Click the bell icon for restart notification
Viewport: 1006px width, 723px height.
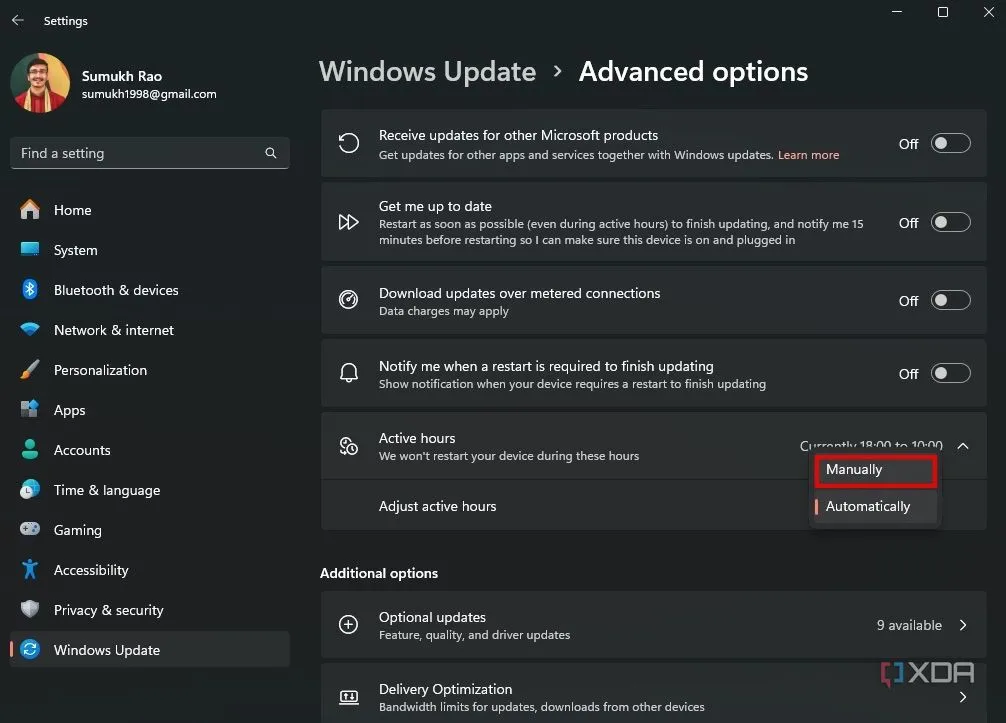click(x=348, y=373)
